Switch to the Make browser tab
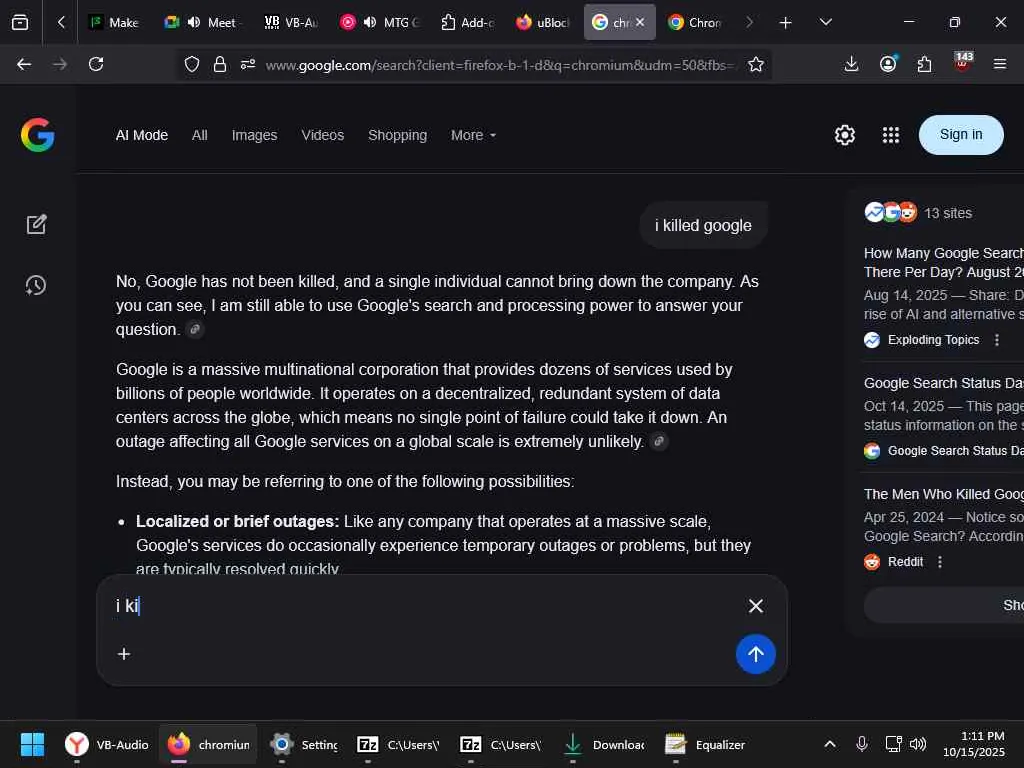The image size is (1024, 768). (x=114, y=22)
